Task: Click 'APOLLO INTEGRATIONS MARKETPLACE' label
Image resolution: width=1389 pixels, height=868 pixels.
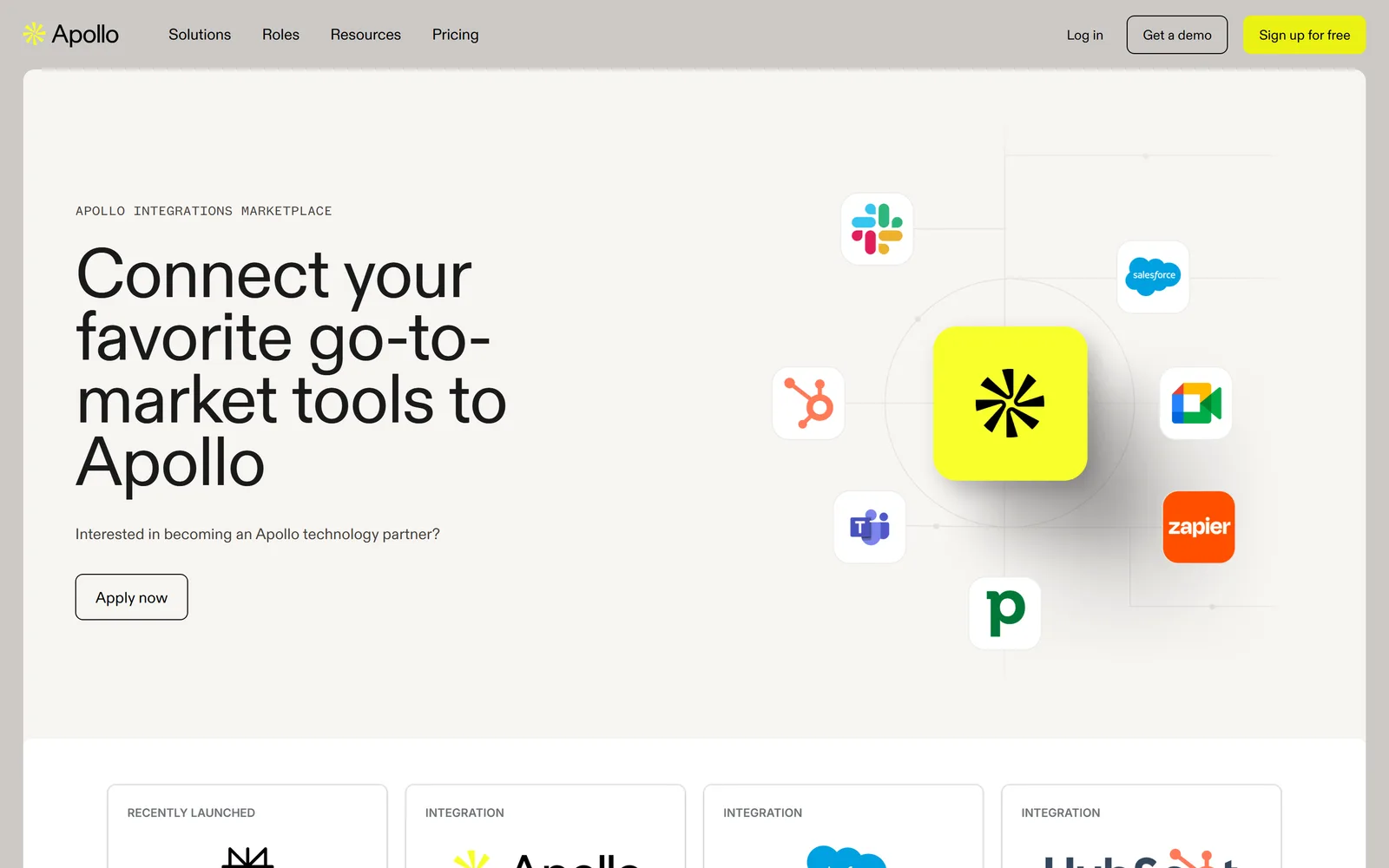Action: [204, 211]
